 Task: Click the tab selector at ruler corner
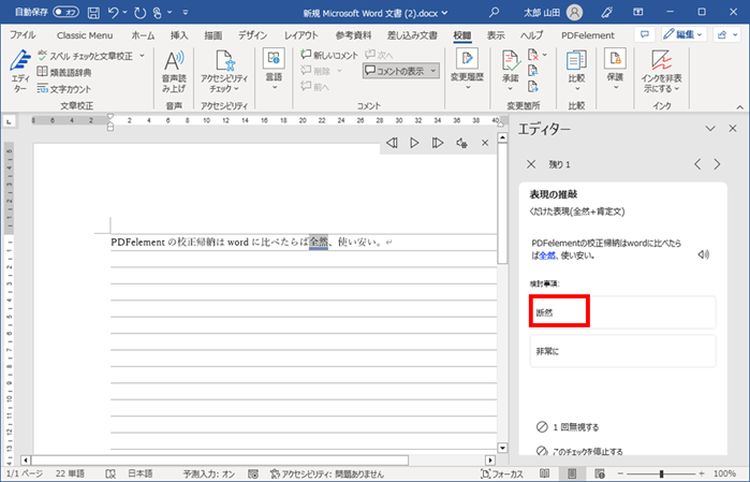[x=9, y=121]
